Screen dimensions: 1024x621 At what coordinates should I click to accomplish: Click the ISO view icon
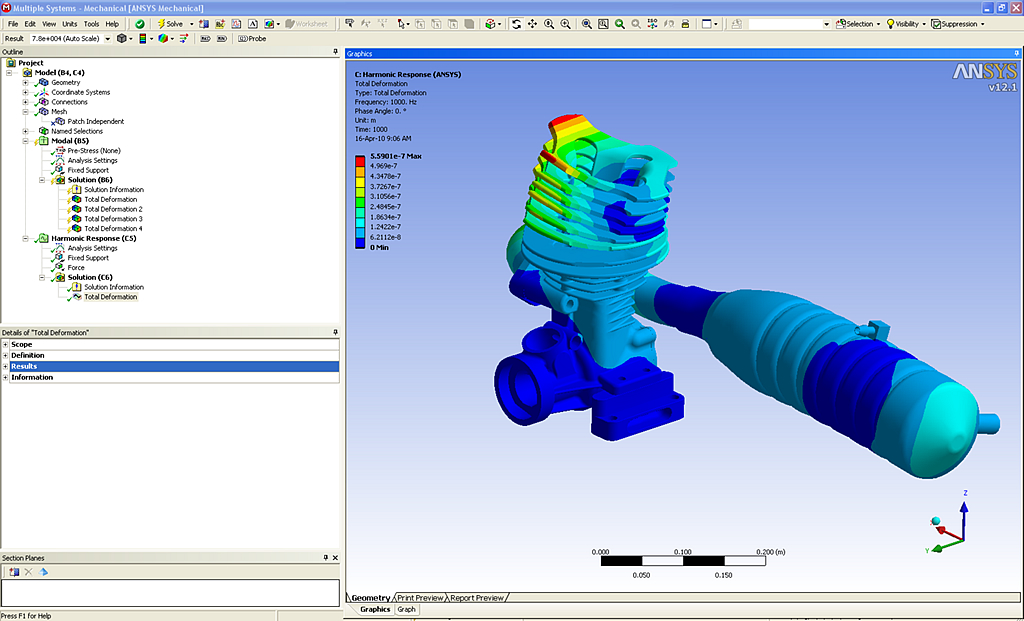click(x=652, y=24)
